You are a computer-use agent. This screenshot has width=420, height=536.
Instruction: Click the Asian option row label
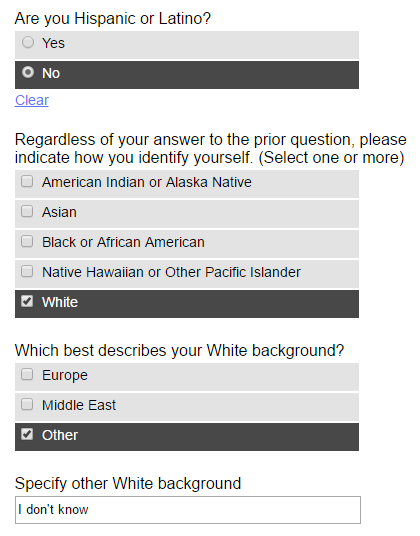pyautogui.click(x=59, y=212)
